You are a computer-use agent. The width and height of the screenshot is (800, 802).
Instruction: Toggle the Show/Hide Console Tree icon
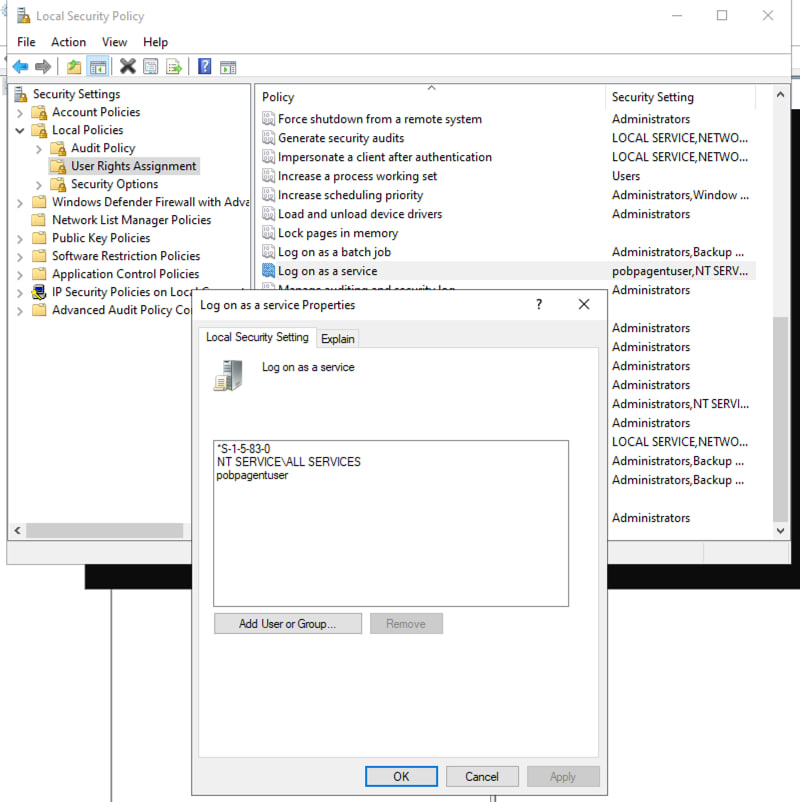tap(98, 66)
